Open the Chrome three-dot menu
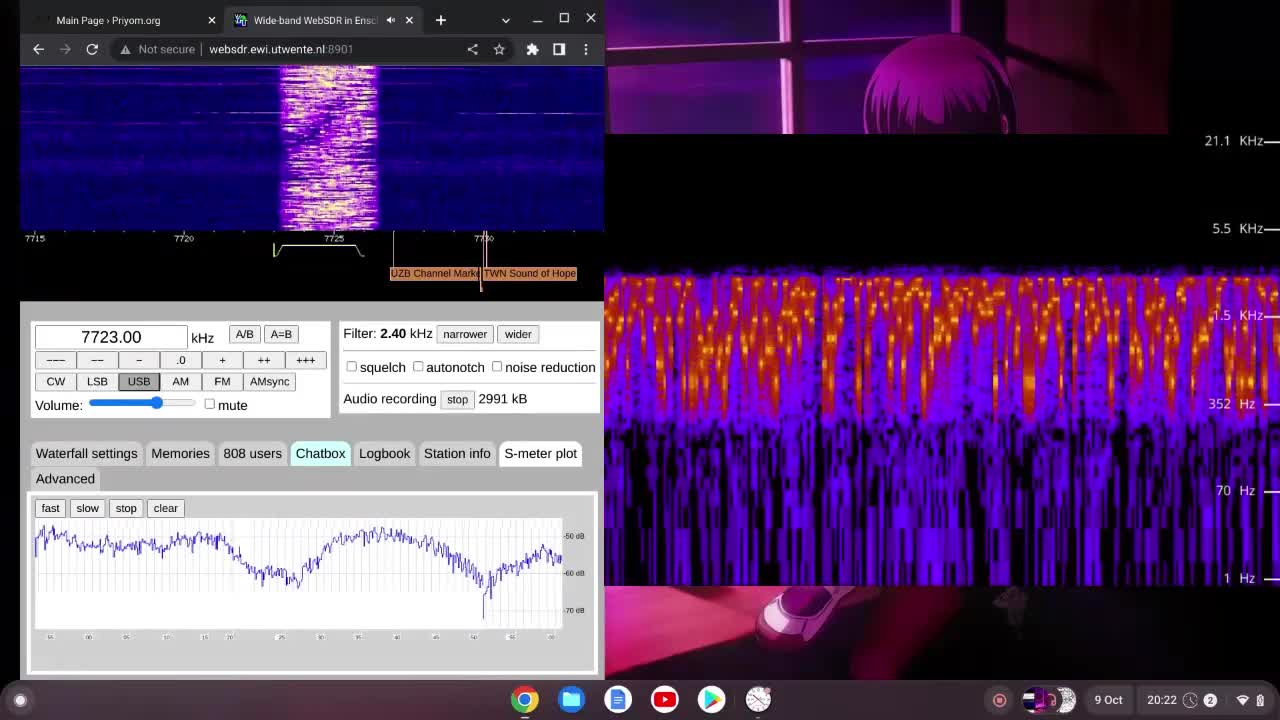 click(x=586, y=49)
